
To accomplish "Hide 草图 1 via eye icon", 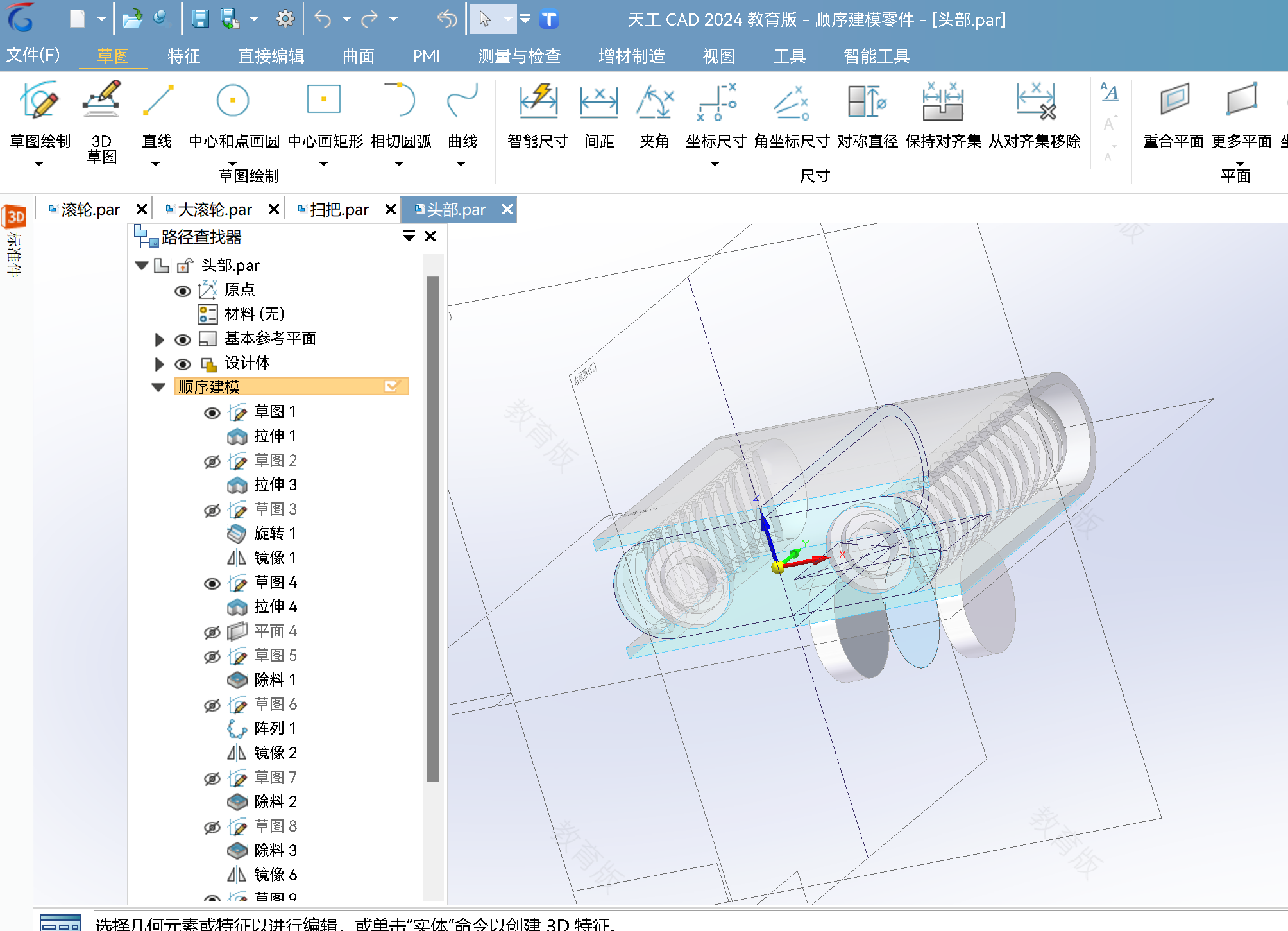I will (x=212, y=413).
